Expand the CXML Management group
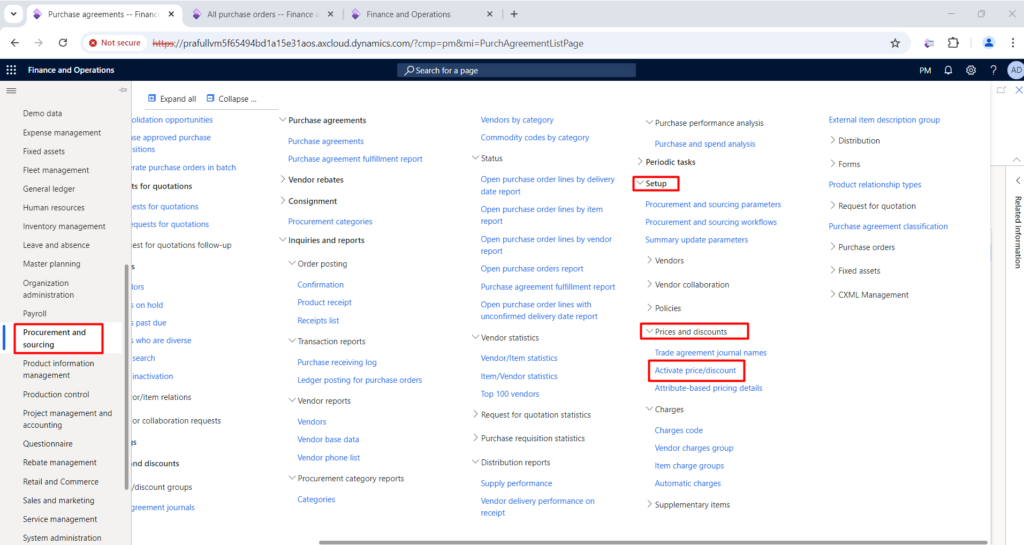This screenshot has width=1024, height=545. (x=833, y=294)
